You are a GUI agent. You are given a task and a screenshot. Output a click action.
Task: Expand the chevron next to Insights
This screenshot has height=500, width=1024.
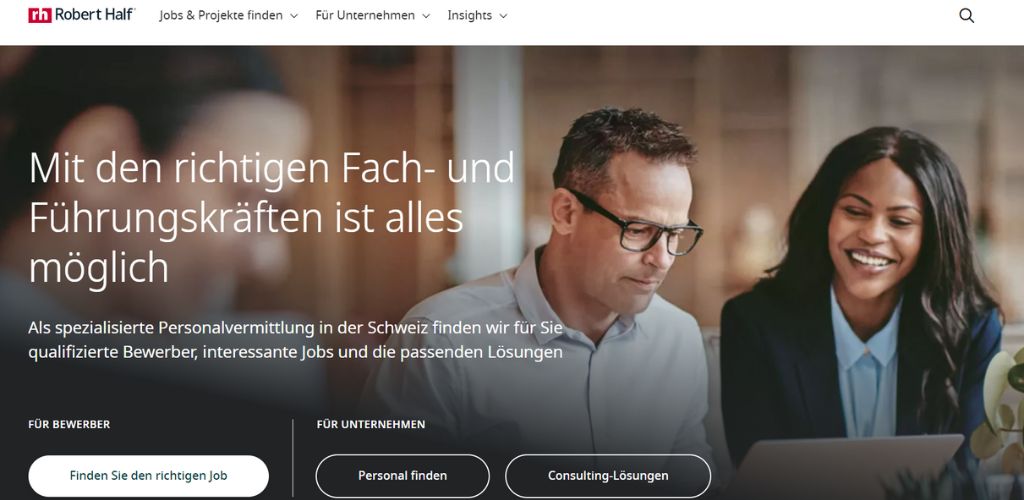coord(503,16)
